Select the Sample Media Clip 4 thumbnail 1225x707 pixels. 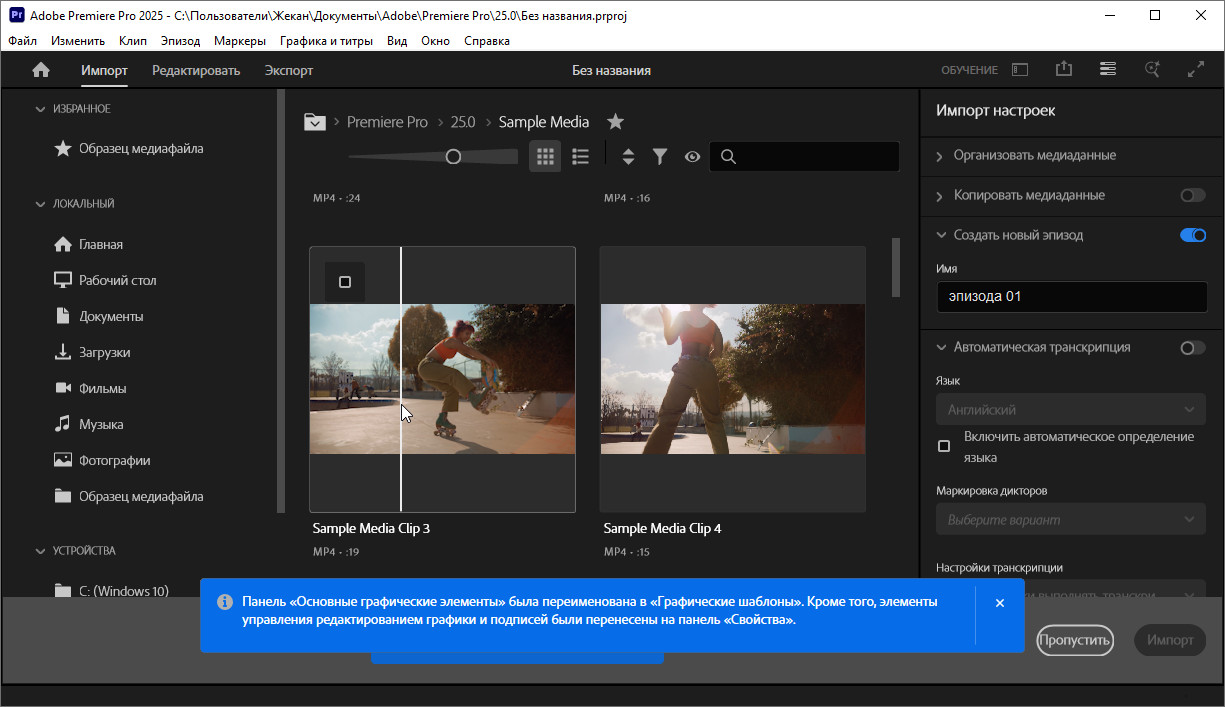(732, 379)
